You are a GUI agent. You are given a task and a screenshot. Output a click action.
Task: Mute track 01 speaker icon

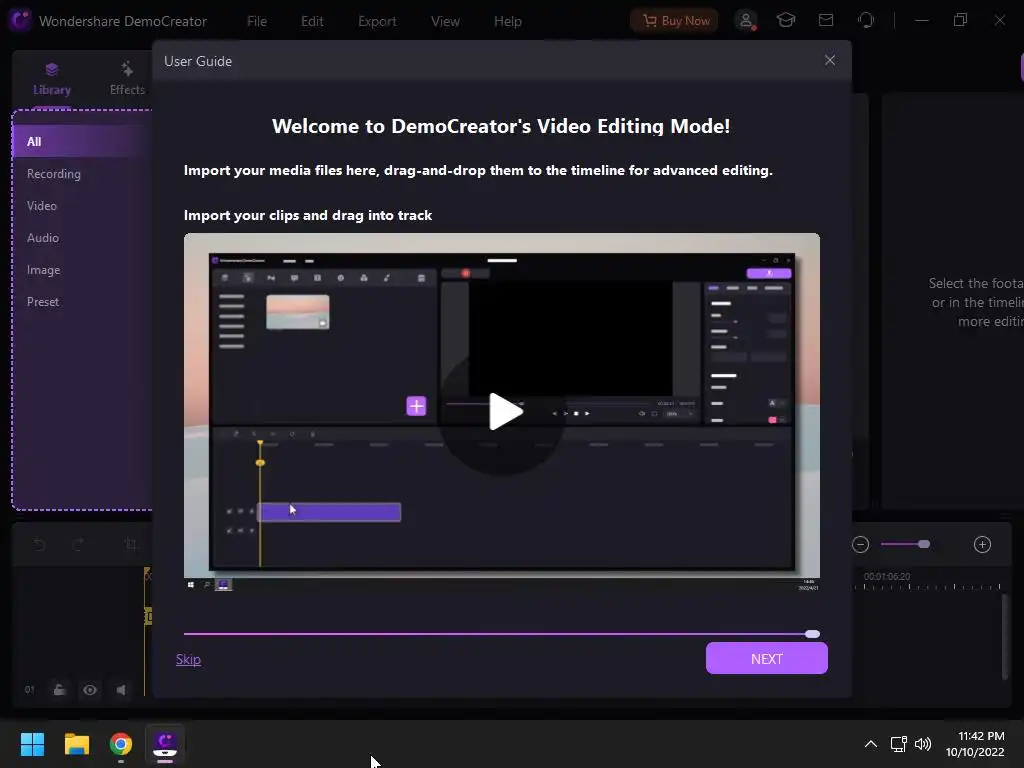tap(121, 690)
